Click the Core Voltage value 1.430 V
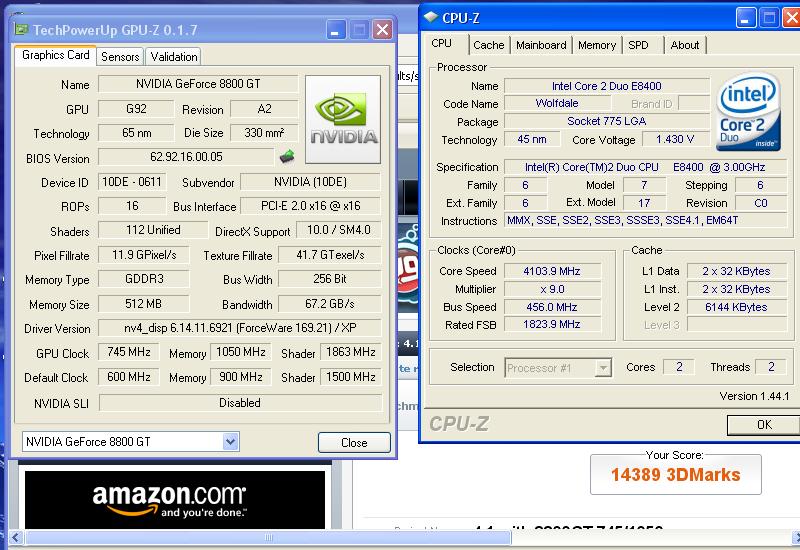The image size is (800, 550). click(675, 139)
